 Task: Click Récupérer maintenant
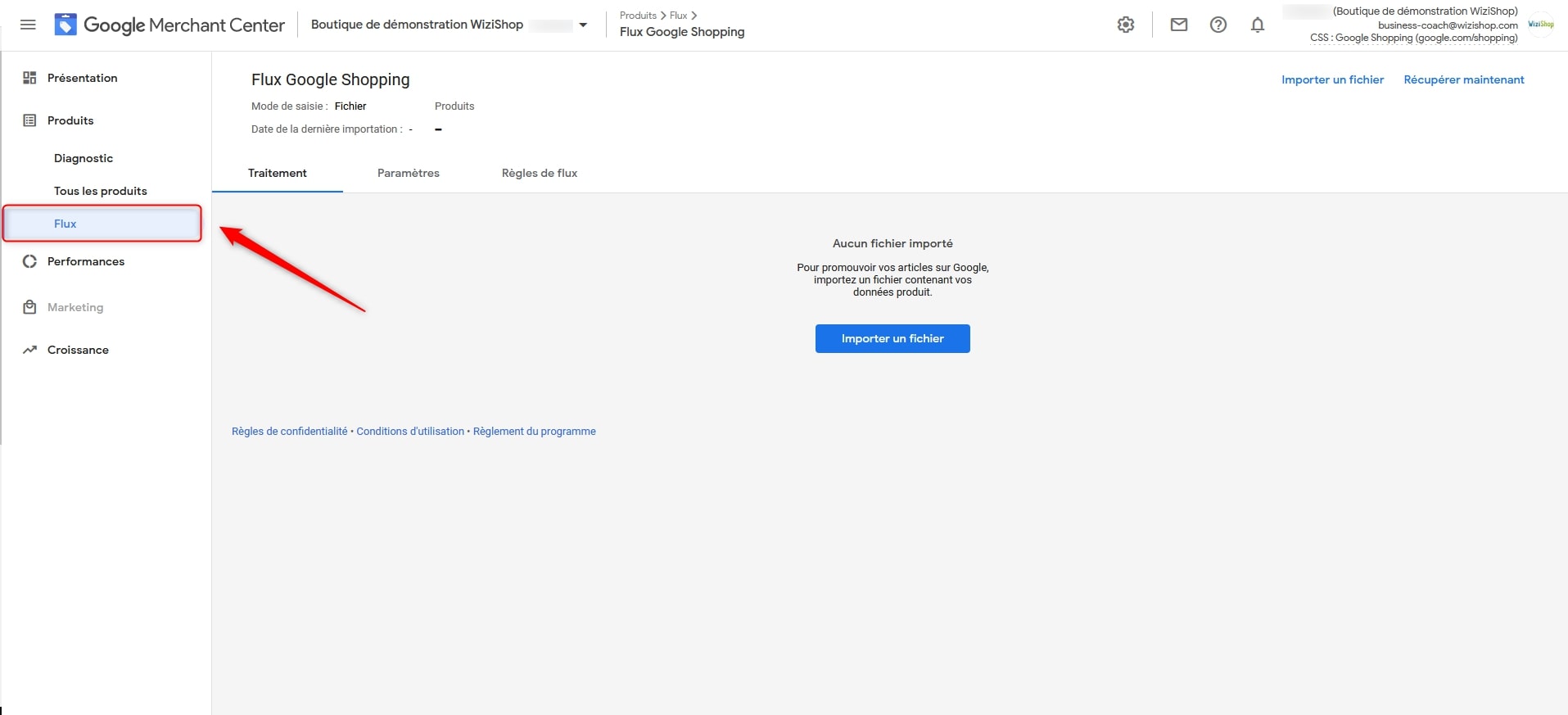pos(1464,79)
